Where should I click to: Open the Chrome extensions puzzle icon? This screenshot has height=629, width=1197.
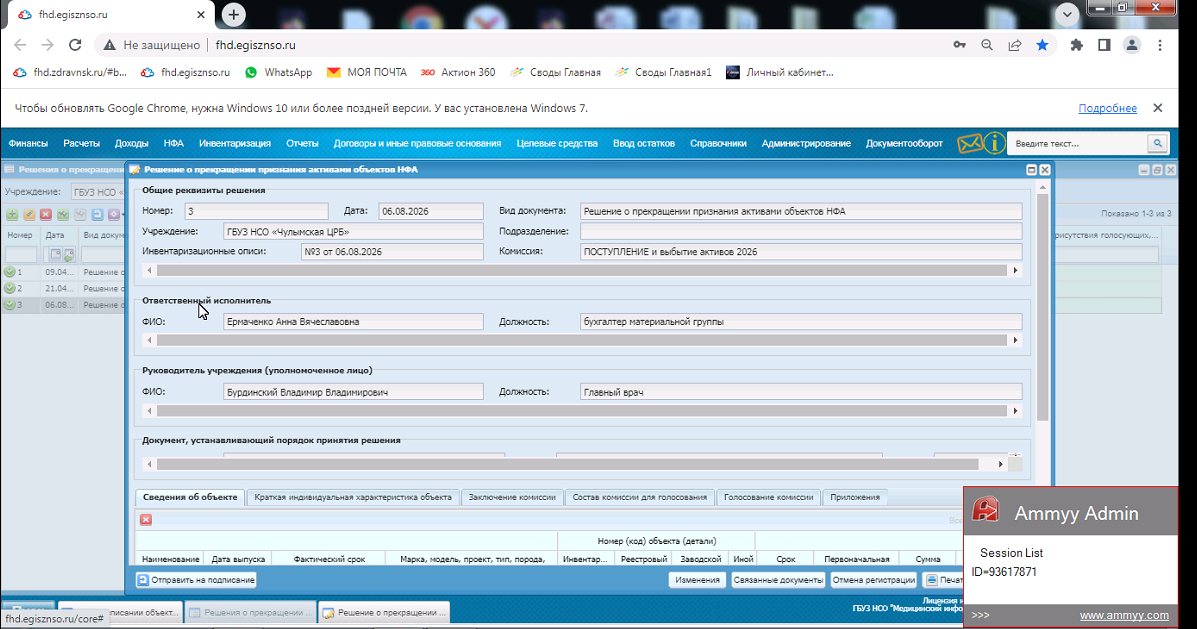(x=1076, y=45)
